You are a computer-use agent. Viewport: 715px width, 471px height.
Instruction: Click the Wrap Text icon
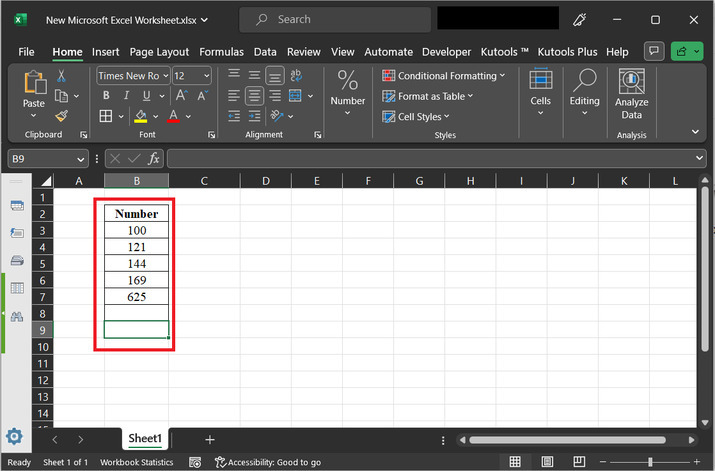tap(295, 76)
